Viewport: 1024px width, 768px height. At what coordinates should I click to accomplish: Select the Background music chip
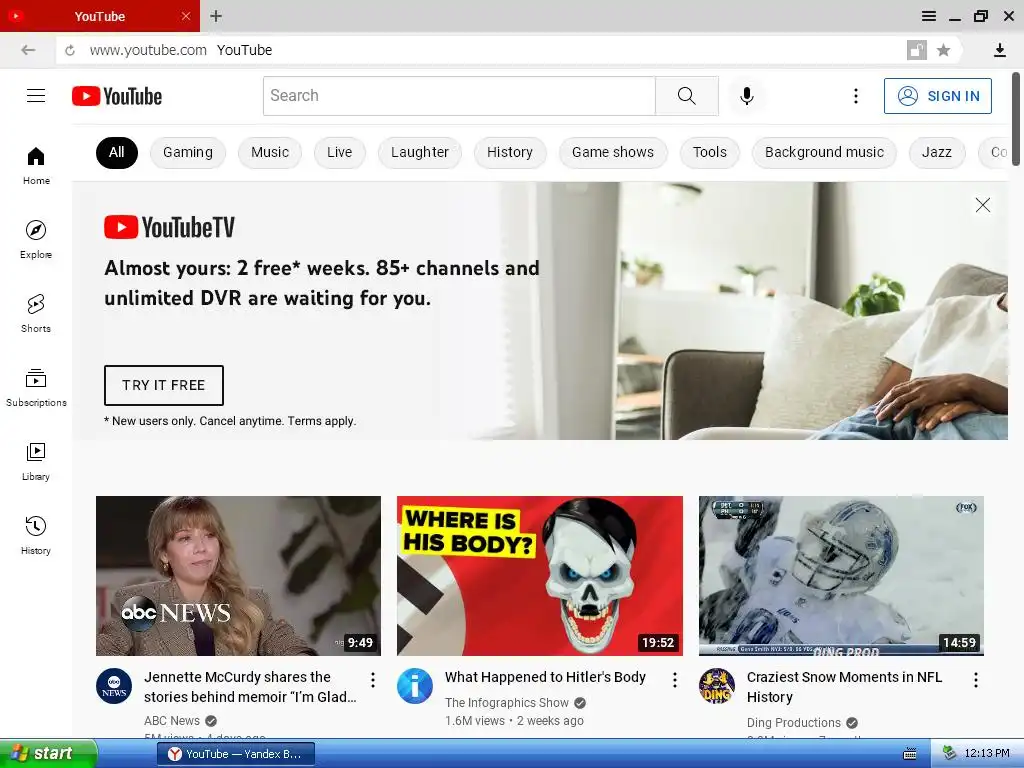pos(824,153)
